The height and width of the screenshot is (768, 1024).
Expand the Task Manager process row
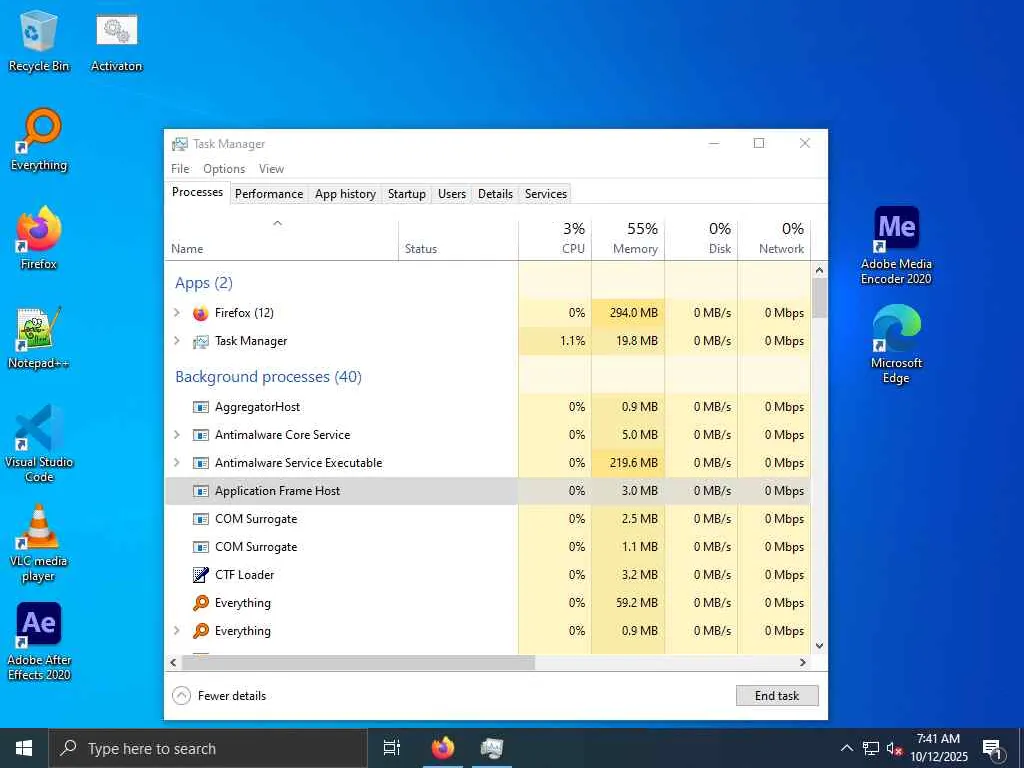click(177, 341)
